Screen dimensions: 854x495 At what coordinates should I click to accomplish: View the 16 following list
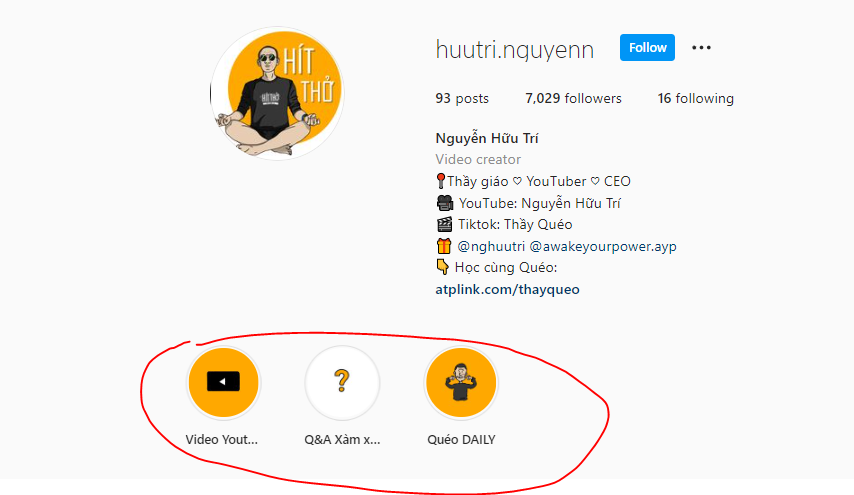[x=696, y=99]
